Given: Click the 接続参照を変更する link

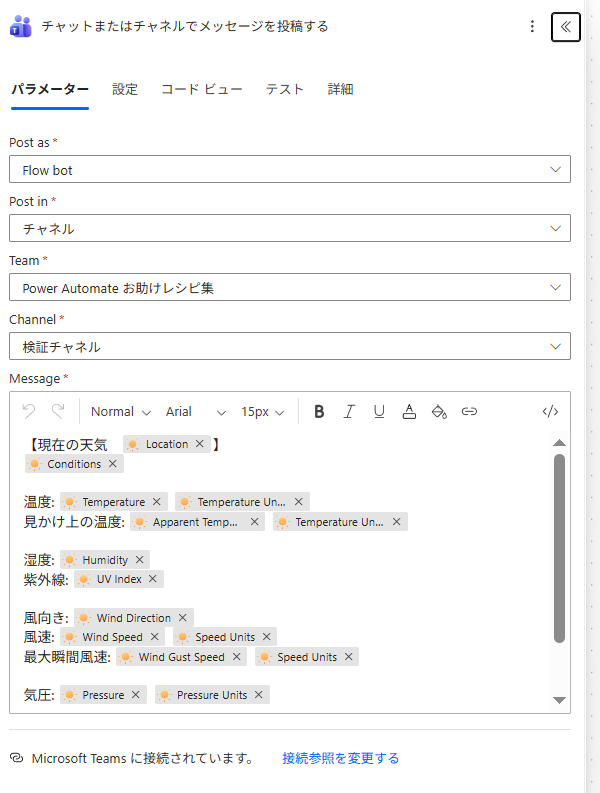Looking at the screenshot, I should [340, 758].
